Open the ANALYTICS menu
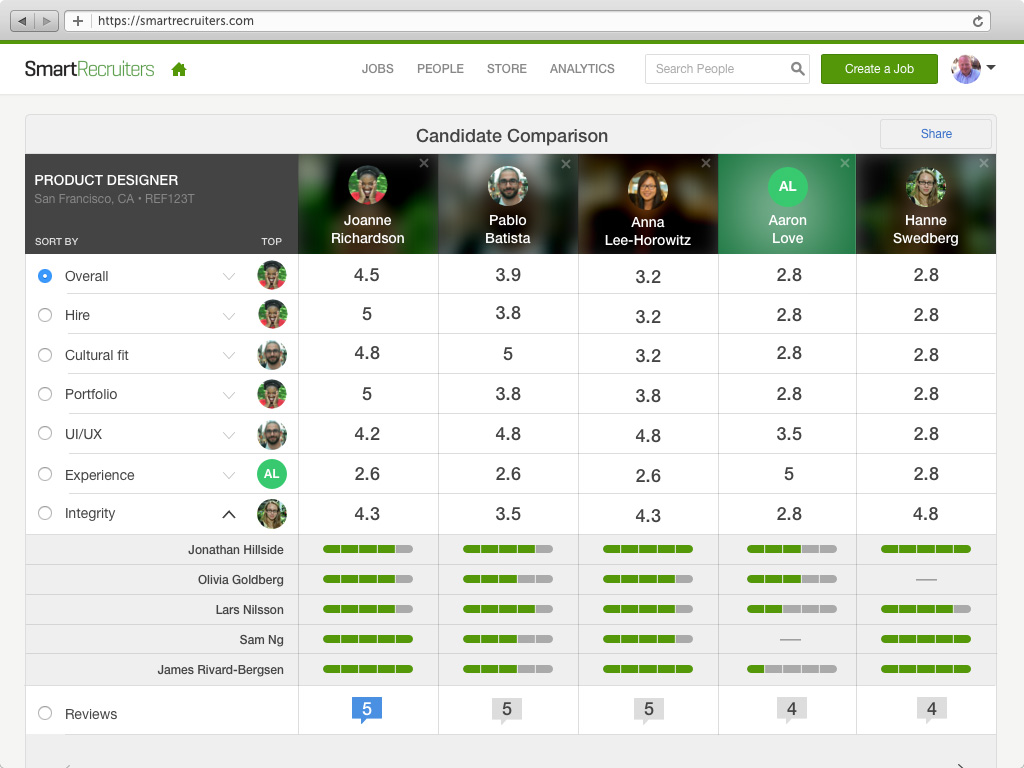The image size is (1024, 768). [582, 69]
